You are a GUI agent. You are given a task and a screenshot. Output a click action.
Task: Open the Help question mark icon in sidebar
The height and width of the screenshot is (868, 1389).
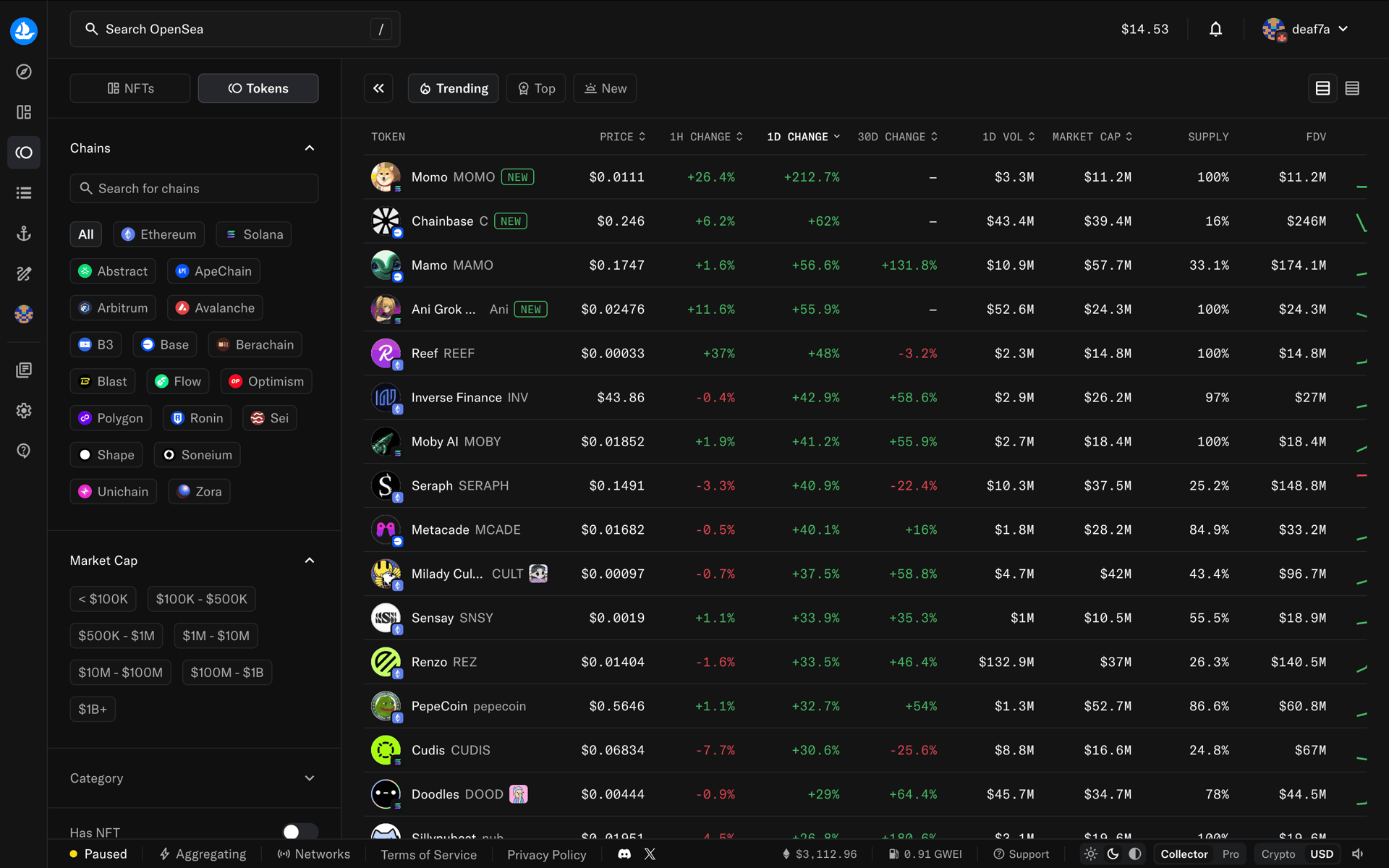click(24, 451)
